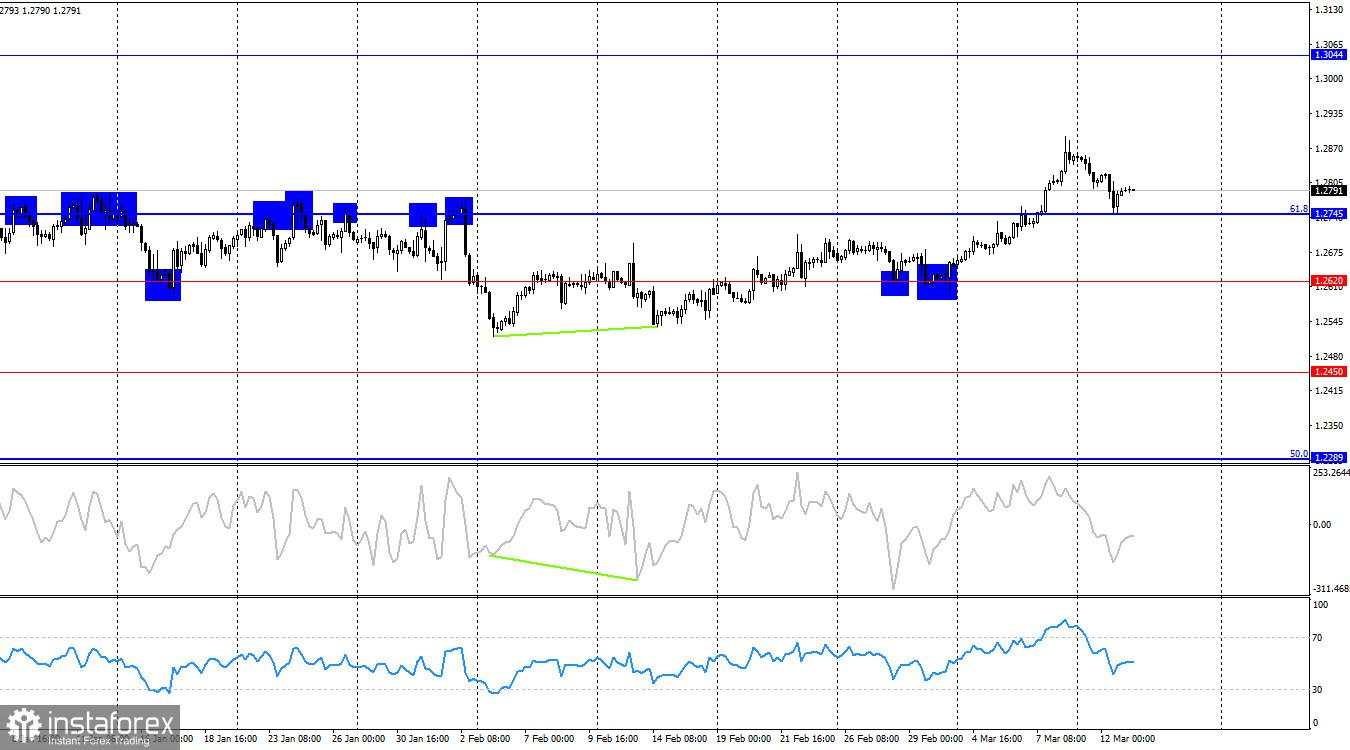Viewport: 1350px width, 750px height.
Task: Click the current price label 1.2791
Action: point(1328,191)
